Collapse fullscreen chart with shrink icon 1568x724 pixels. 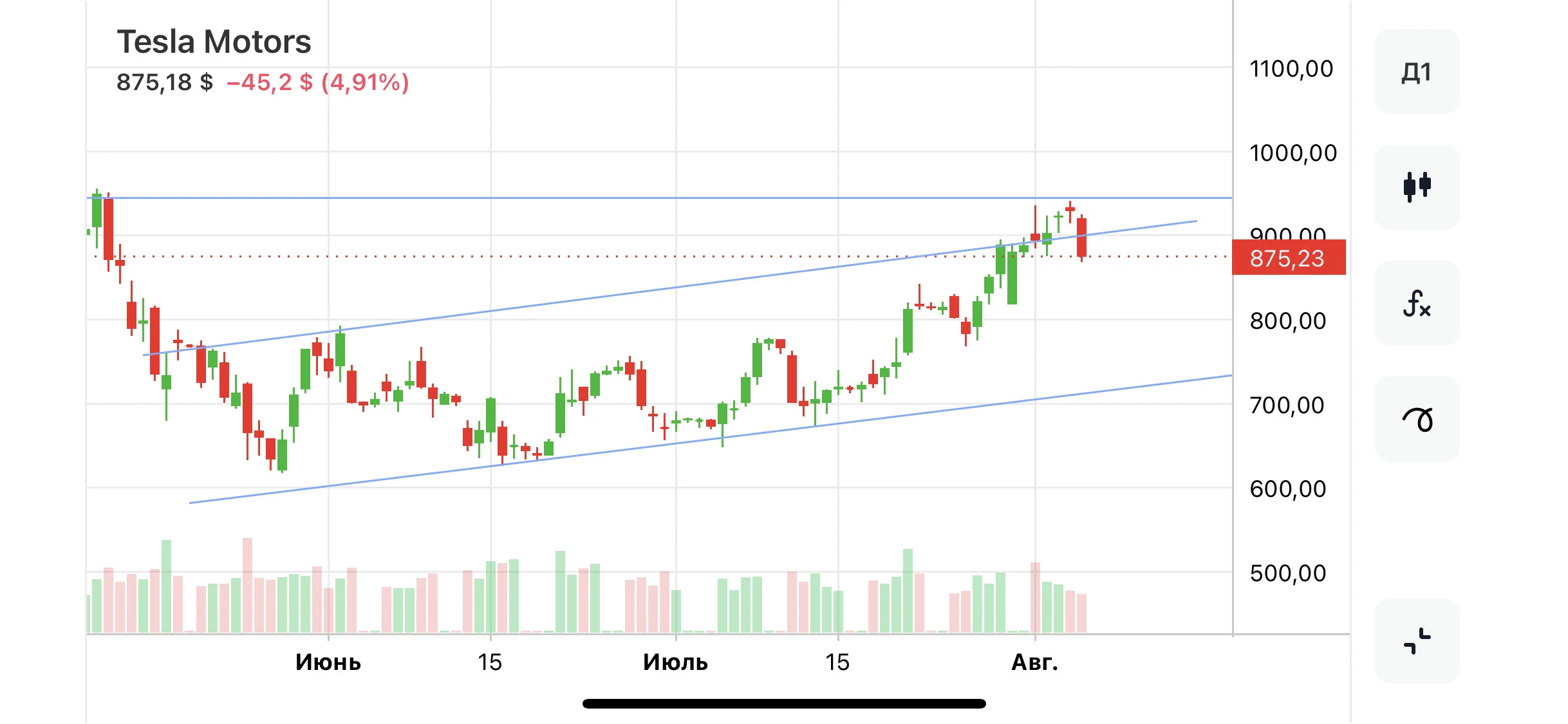tap(1417, 641)
